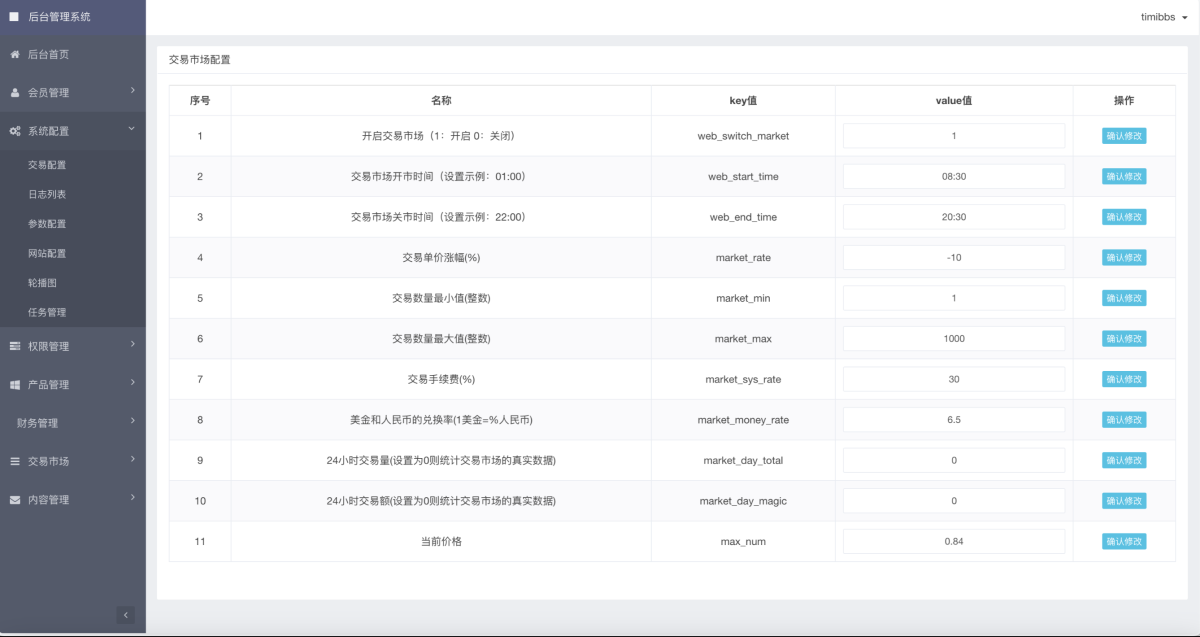Screen dimensions: 1200x637
Task: Click the key text web_start_time
Action: point(743,177)
